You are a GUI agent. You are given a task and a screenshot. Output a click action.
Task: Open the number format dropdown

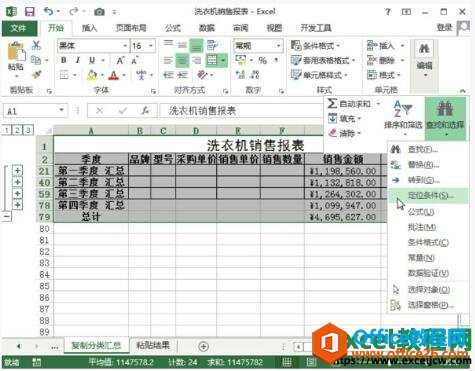click(278, 46)
